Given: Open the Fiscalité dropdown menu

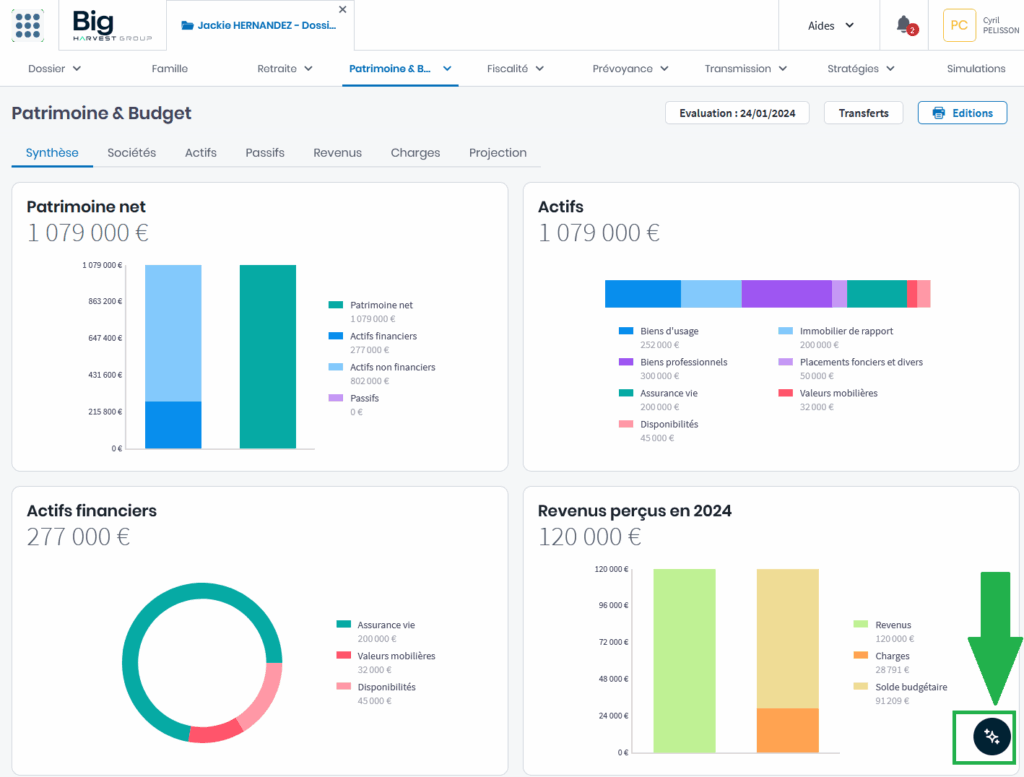Looking at the screenshot, I should [x=515, y=69].
